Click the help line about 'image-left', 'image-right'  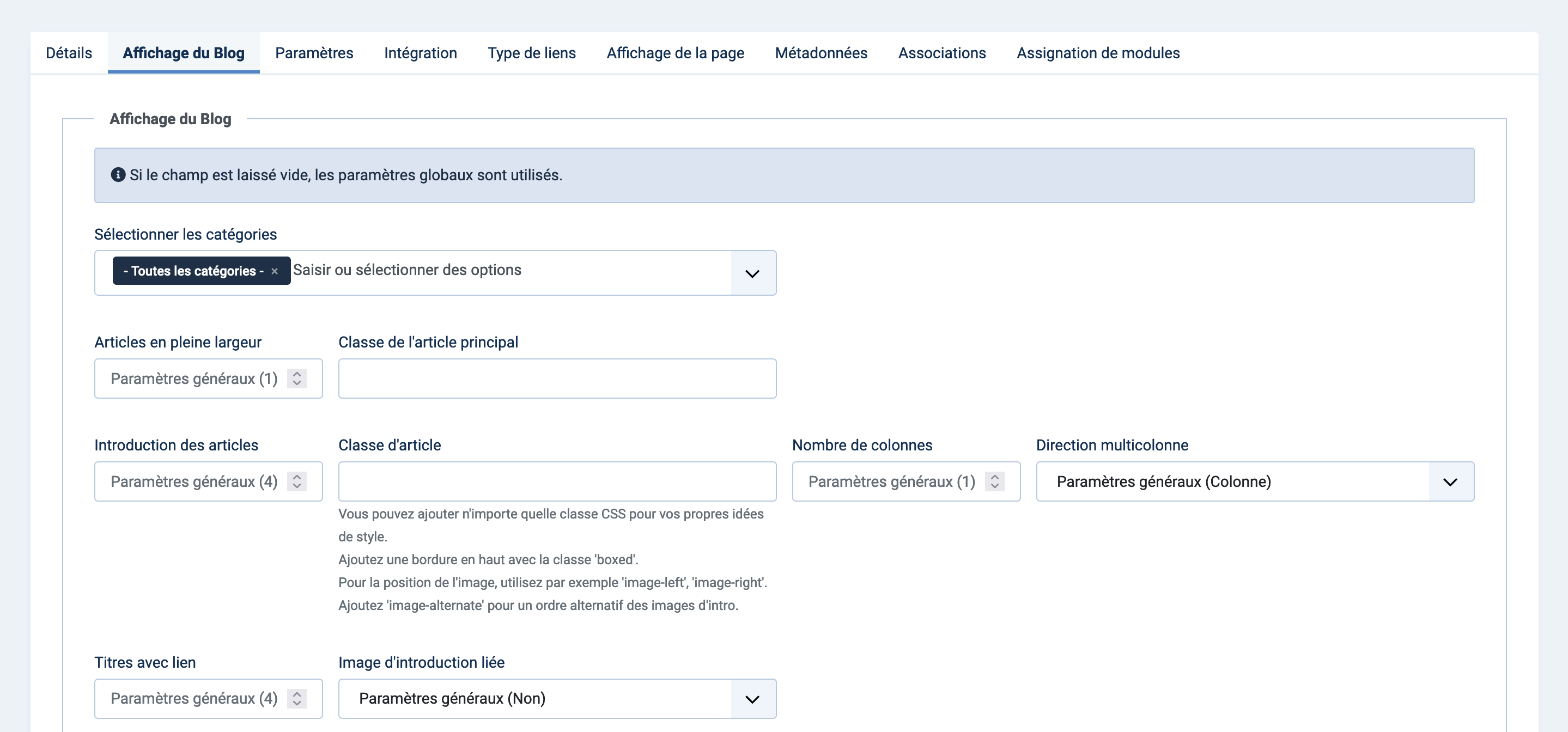552,582
